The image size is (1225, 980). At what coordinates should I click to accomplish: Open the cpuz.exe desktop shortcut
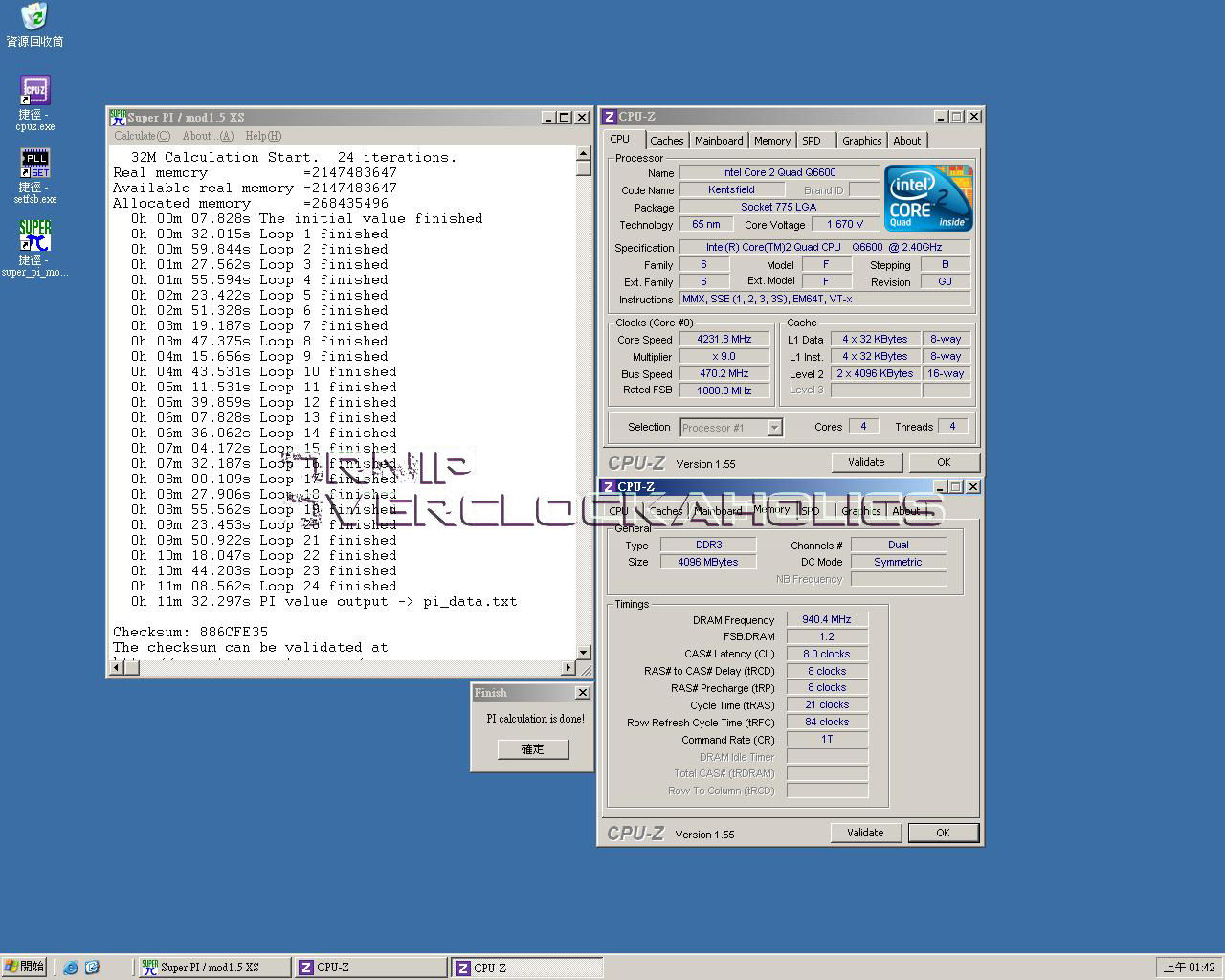[x=34, y=92]
